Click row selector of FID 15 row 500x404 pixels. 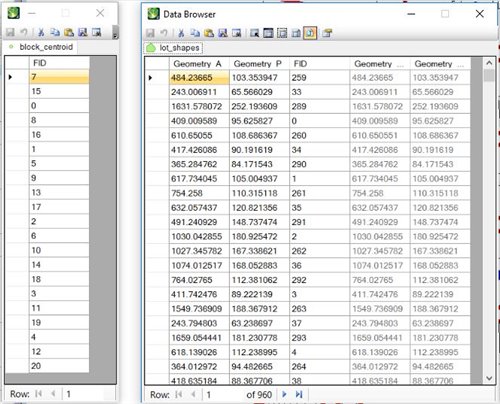coord(17,91)
